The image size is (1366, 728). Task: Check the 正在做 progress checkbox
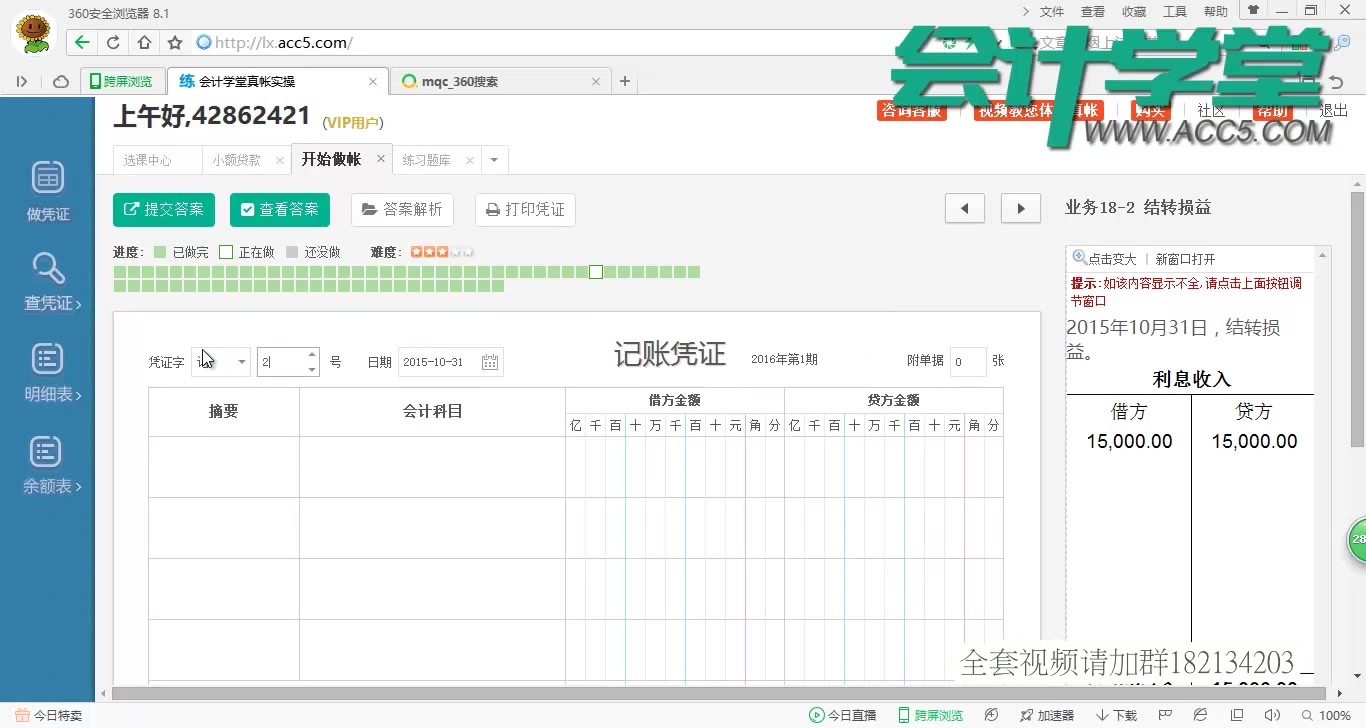[x=226, y=251]
